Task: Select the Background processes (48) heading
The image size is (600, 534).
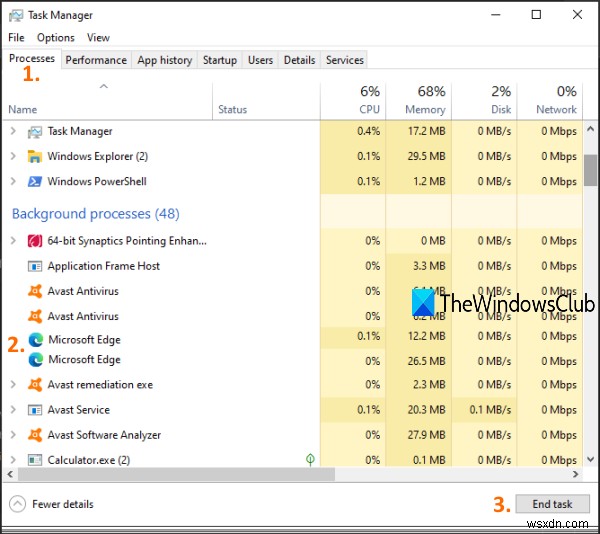Action: click(96, 213)
